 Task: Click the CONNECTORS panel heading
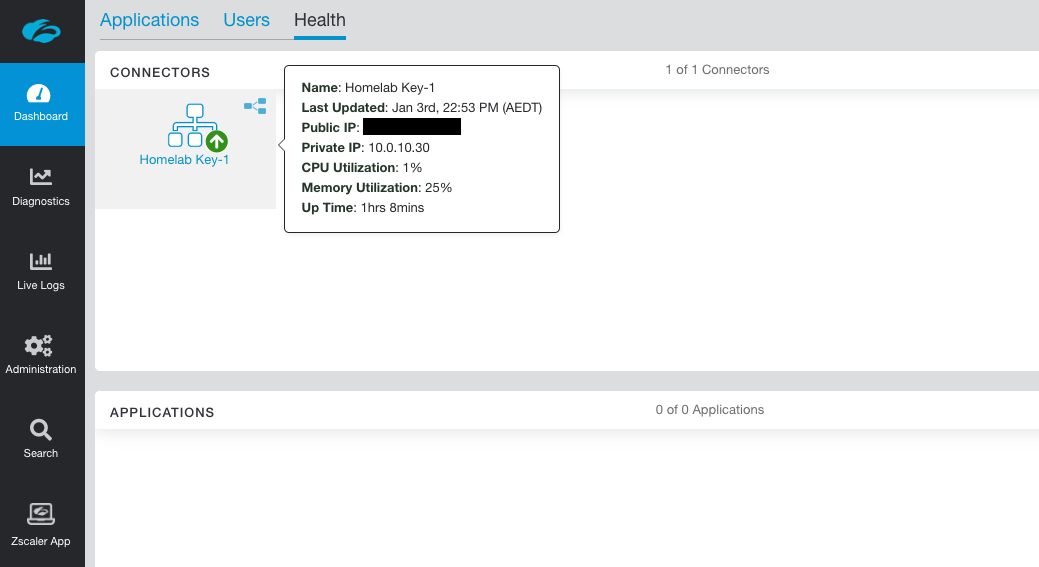pos(160,73)
